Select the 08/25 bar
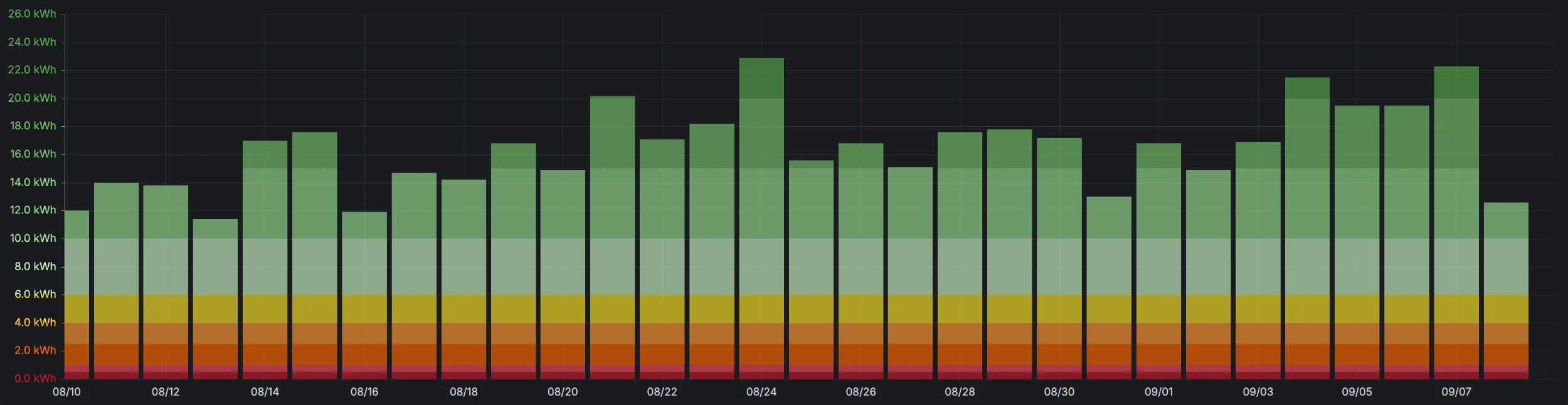 tap(811, 269)
